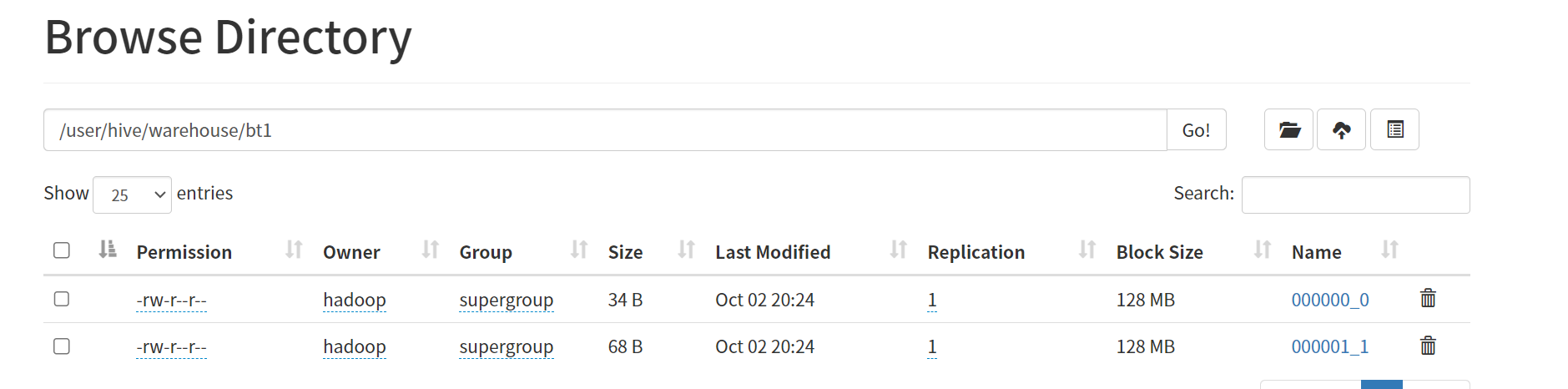Delete file 000001_1 with the trash icon
Screen dimensions: 1568x389
1428,346
